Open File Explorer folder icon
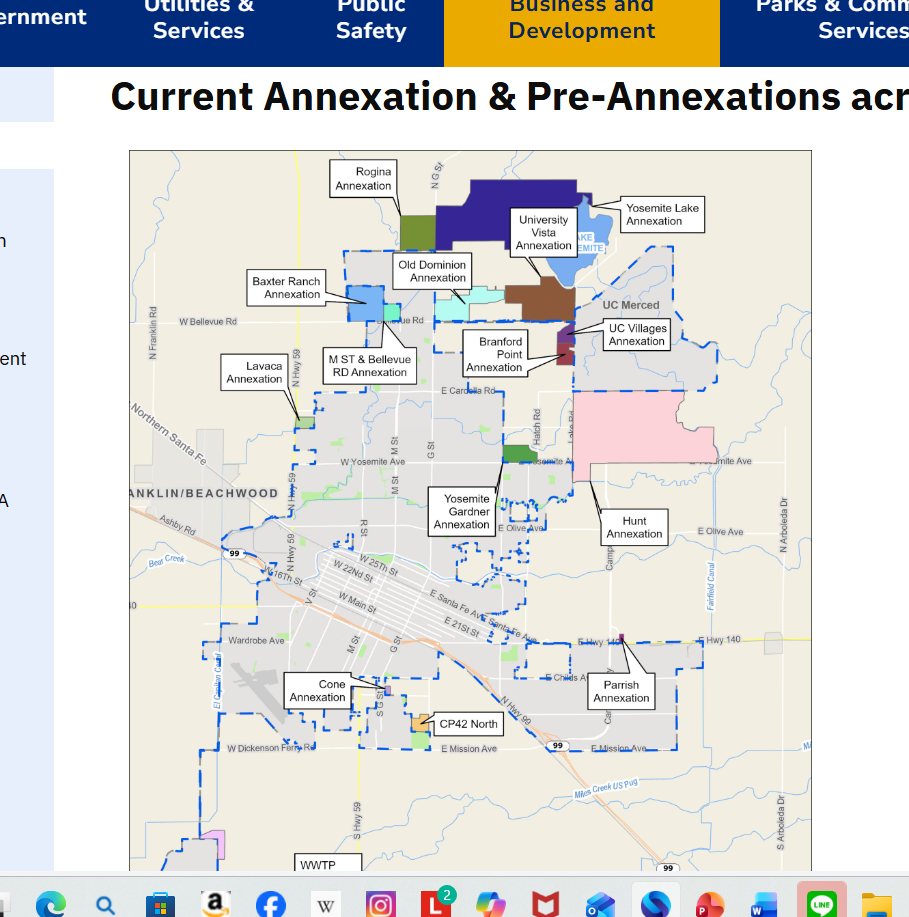Image resolution: width=909 pixels, height=917 pixels. click(876, 904)
